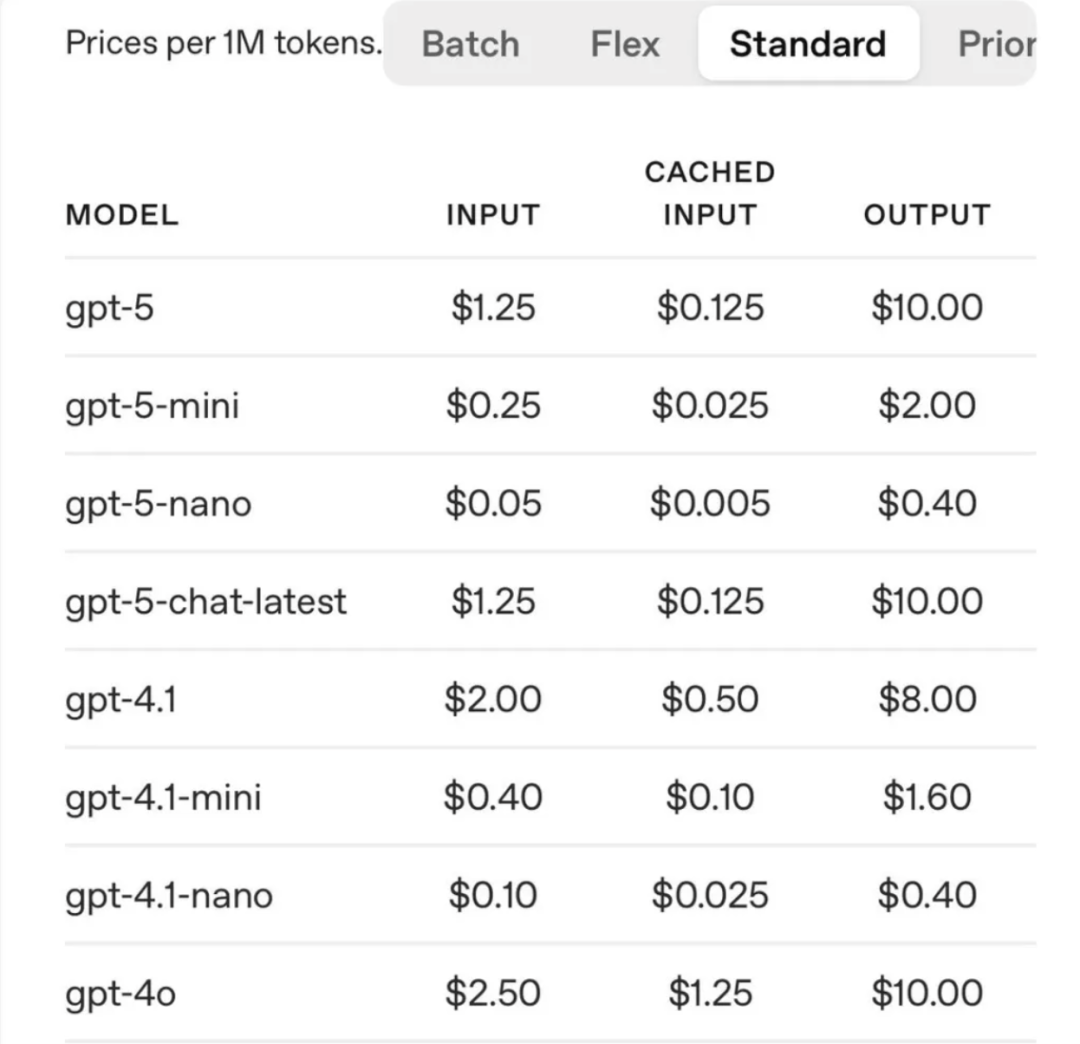The height and width of the screenshot is (1044, 1080).
Task: Select the gpt-4.1-mini model label
Action: point(163,797)
